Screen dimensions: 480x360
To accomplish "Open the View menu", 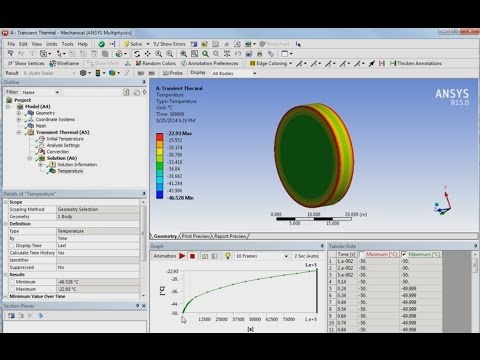I will click(37, 44).
